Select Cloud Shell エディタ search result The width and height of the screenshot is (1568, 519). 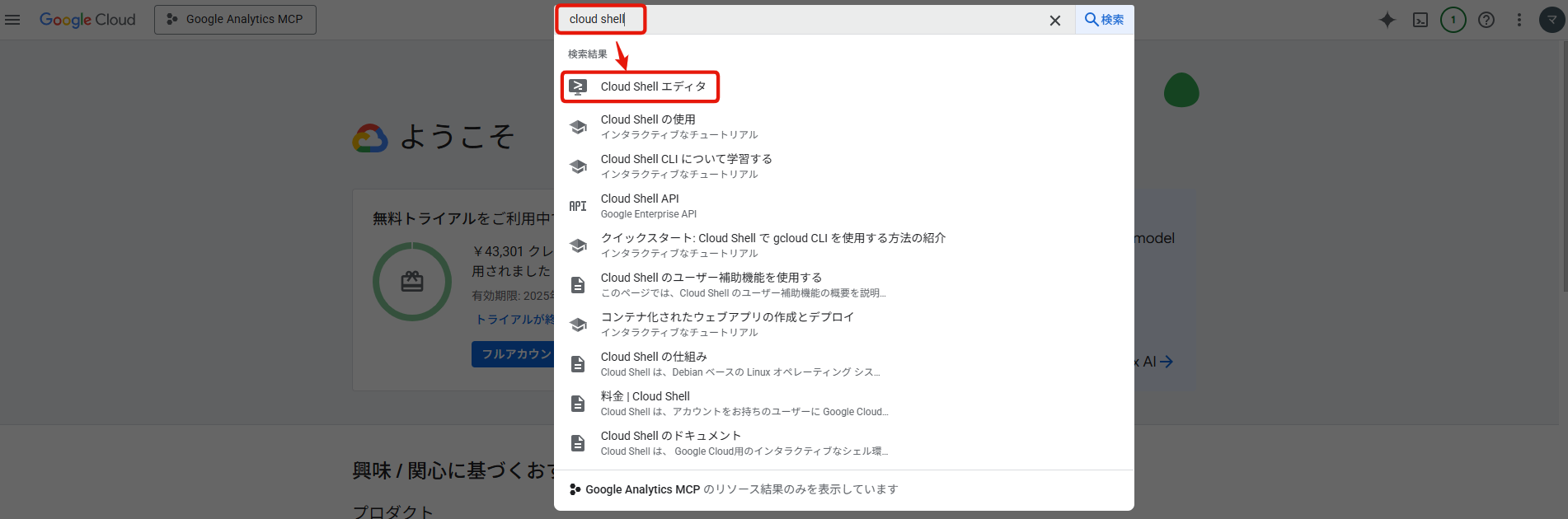844,86
